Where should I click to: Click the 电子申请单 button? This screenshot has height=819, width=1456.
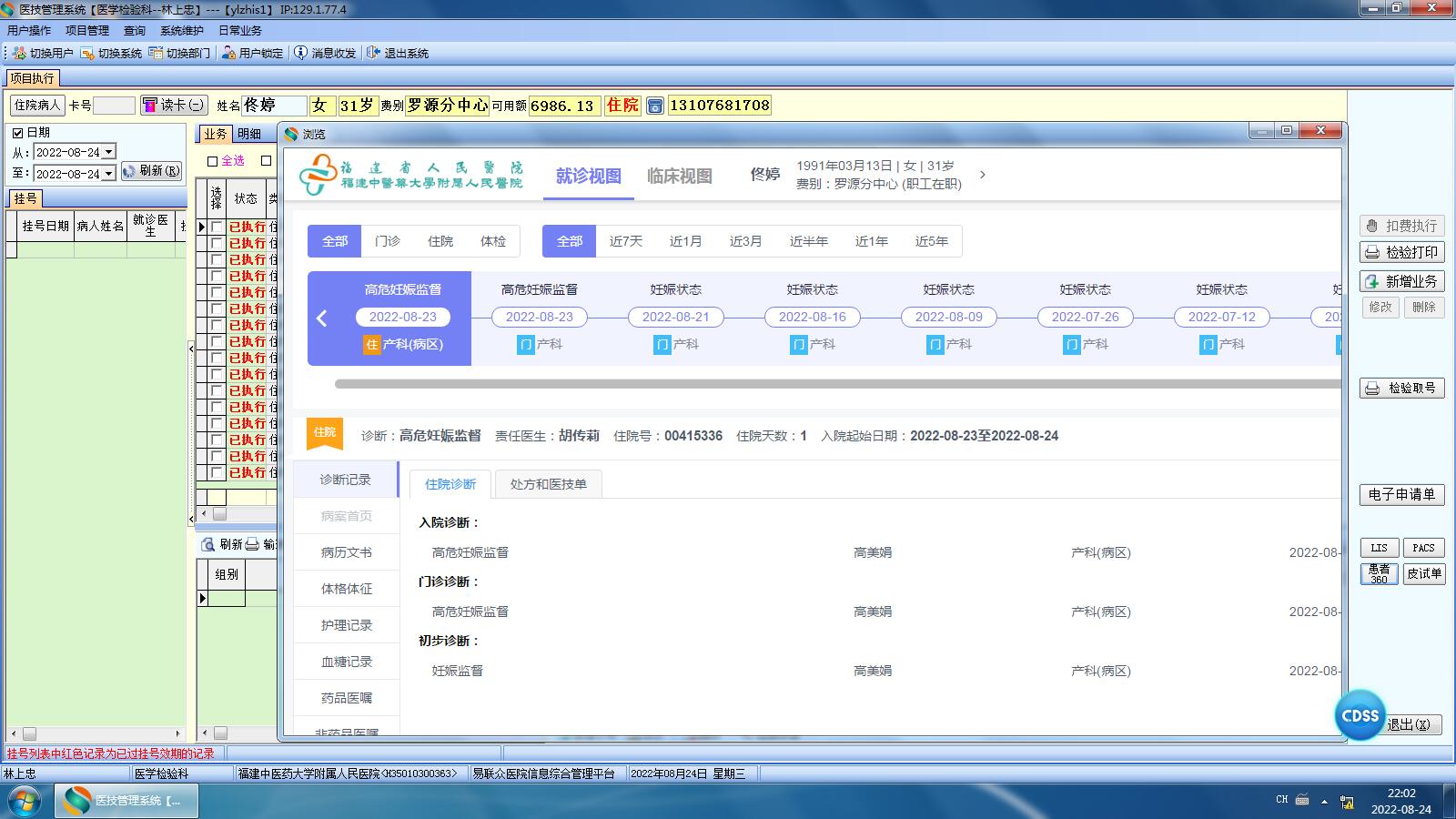tap(1402, 494)
